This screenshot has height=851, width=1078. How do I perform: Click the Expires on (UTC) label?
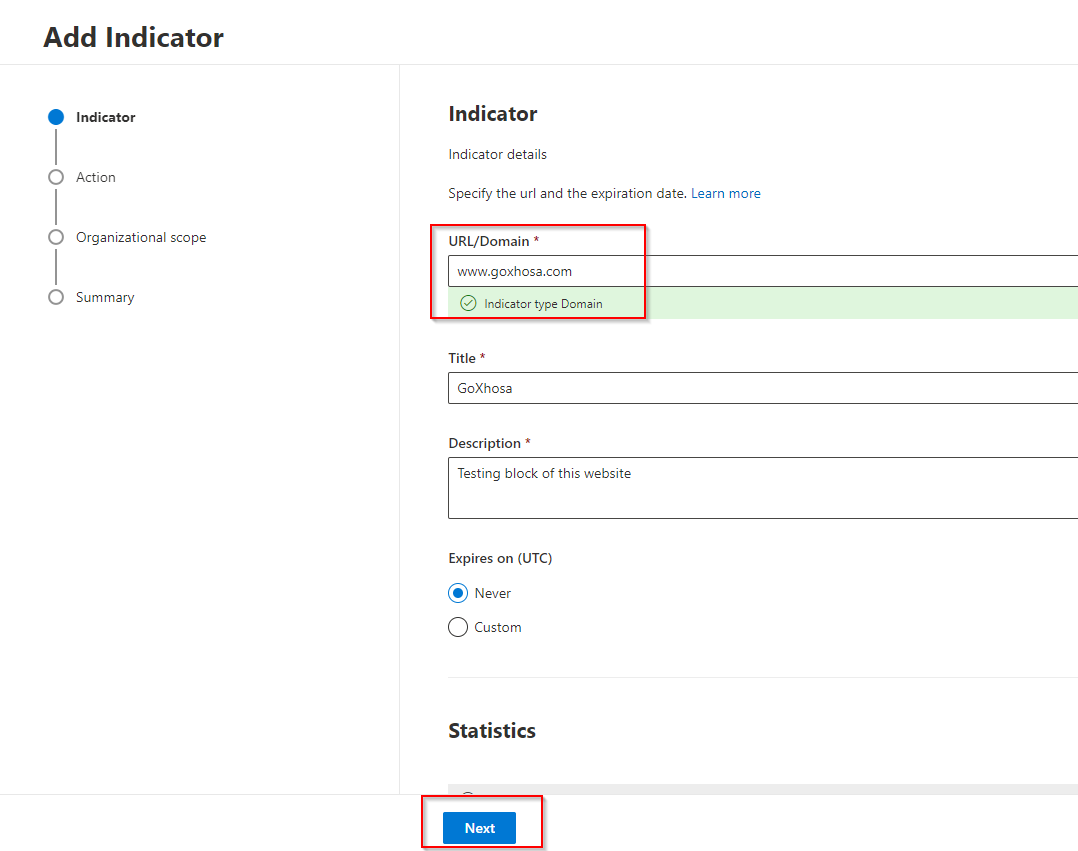coord(500,558)
